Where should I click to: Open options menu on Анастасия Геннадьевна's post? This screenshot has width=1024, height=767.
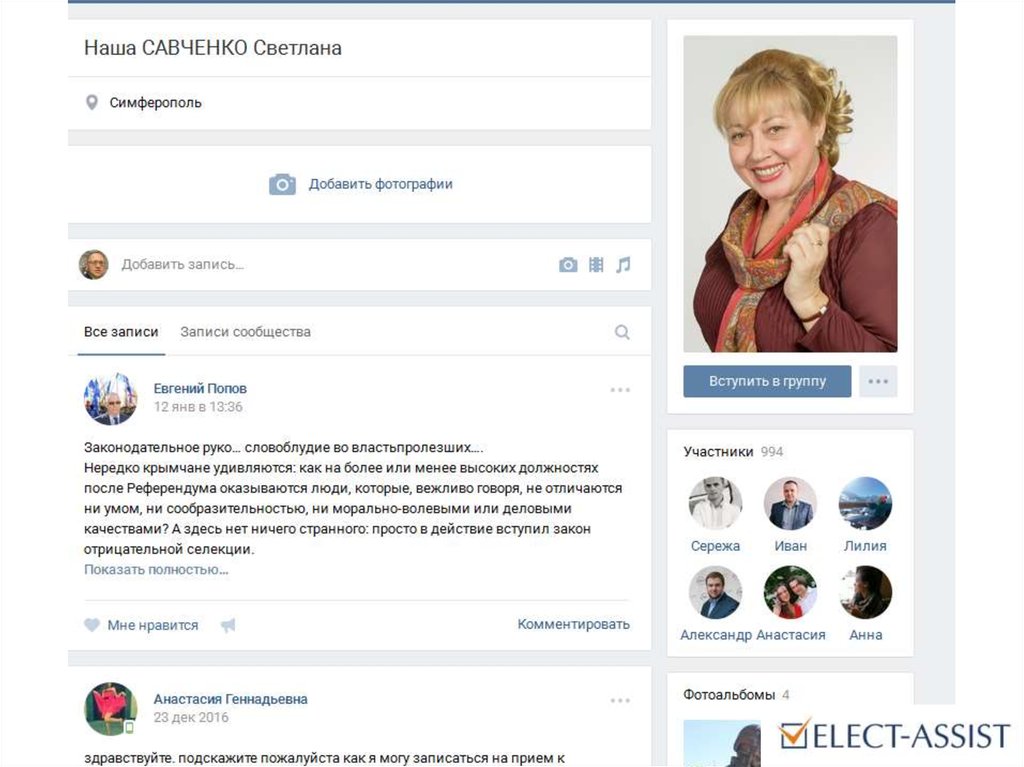(x=620, y=701)
